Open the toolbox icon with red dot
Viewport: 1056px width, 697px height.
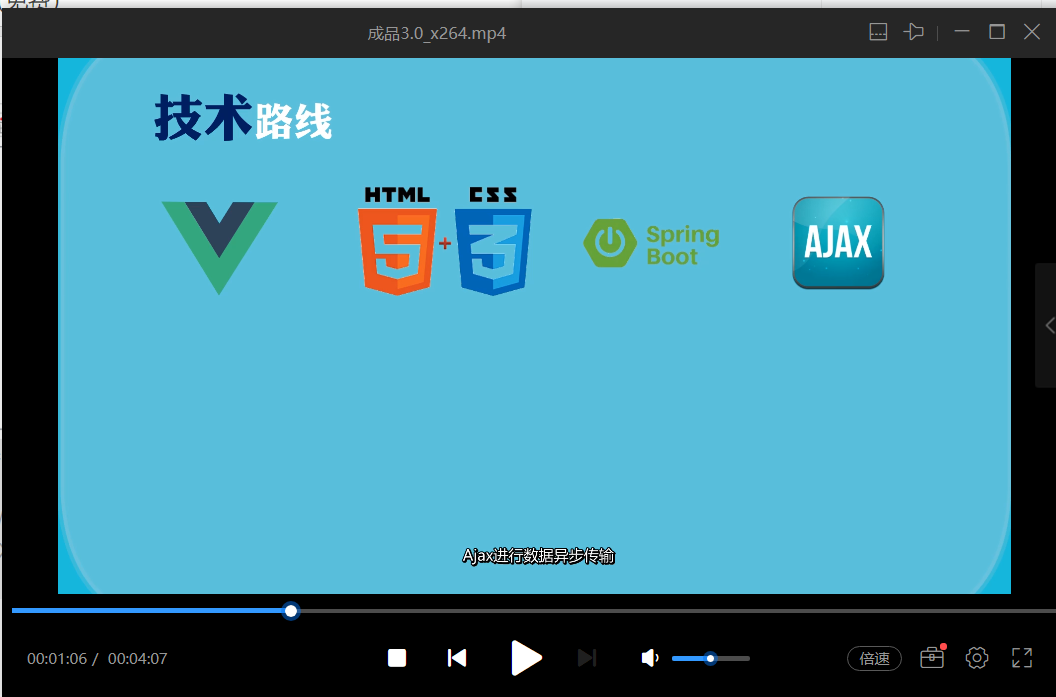932,657
